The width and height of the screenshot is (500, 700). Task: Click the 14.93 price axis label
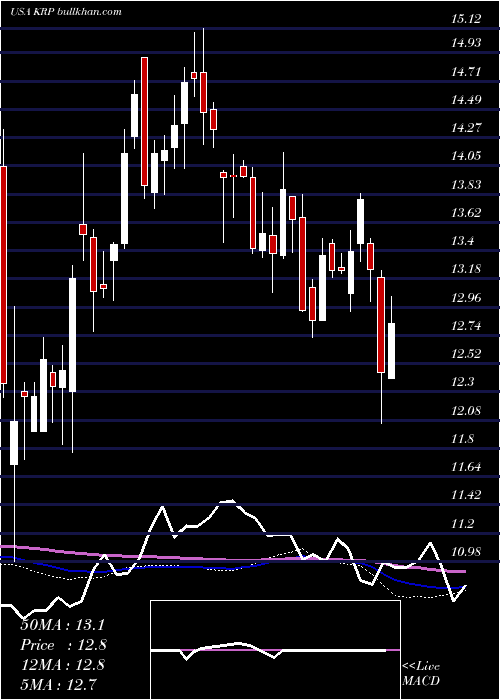[x=466, y=43]
